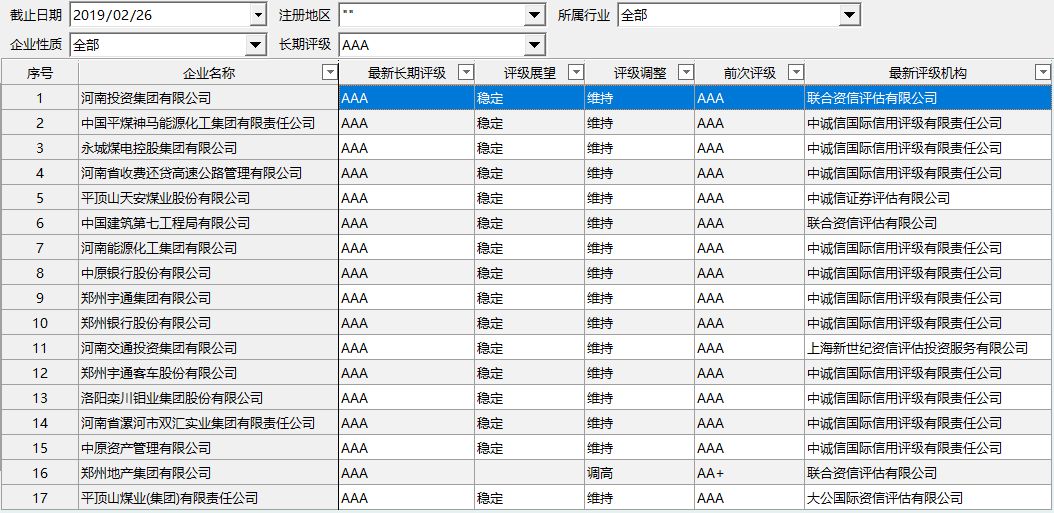This screenshot has height=513, width=1054.
Task: Open filter arrow on 评级展望 column
Action: point(575,73)
